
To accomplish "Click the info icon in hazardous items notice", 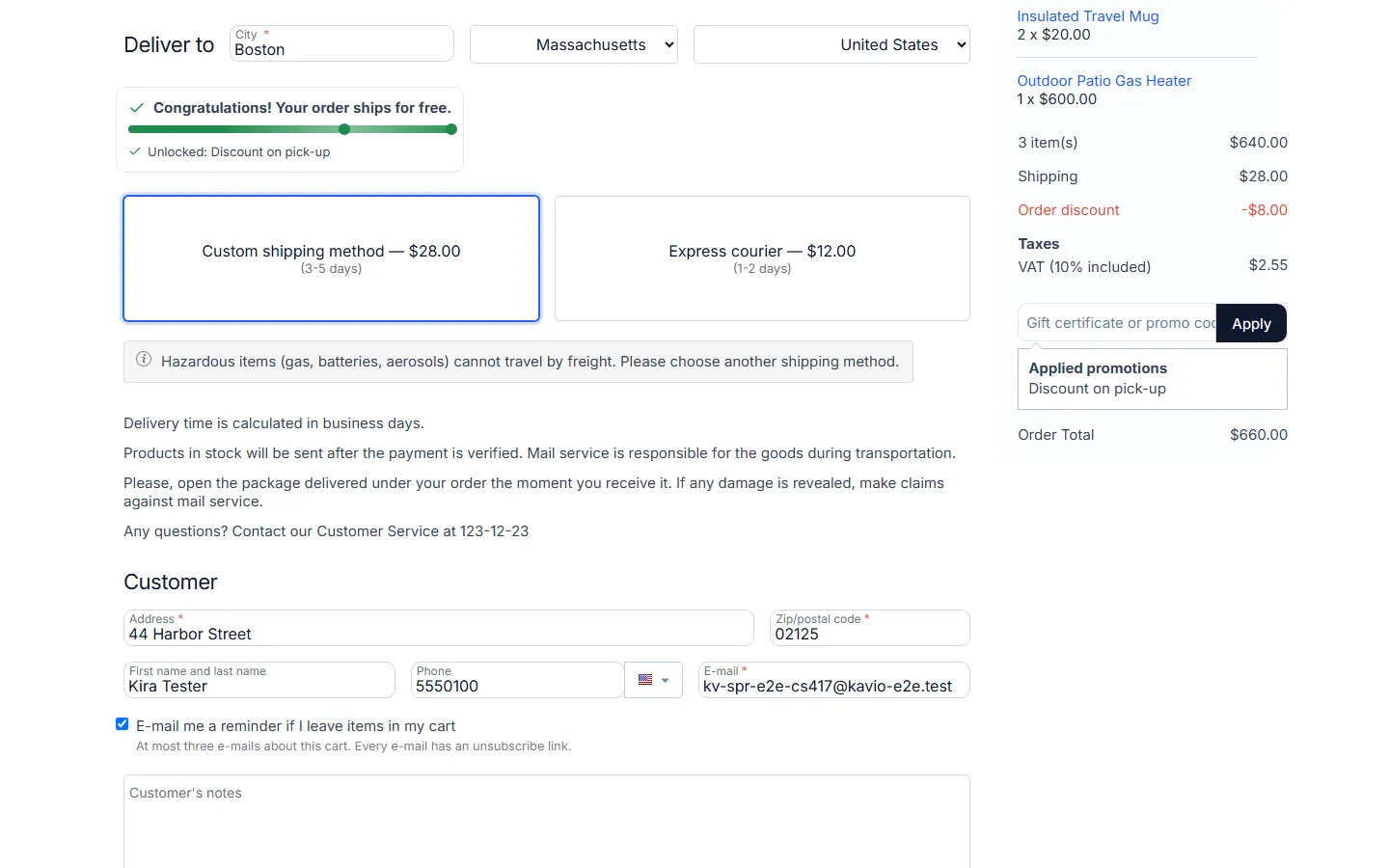I will (x=144, y=360).
